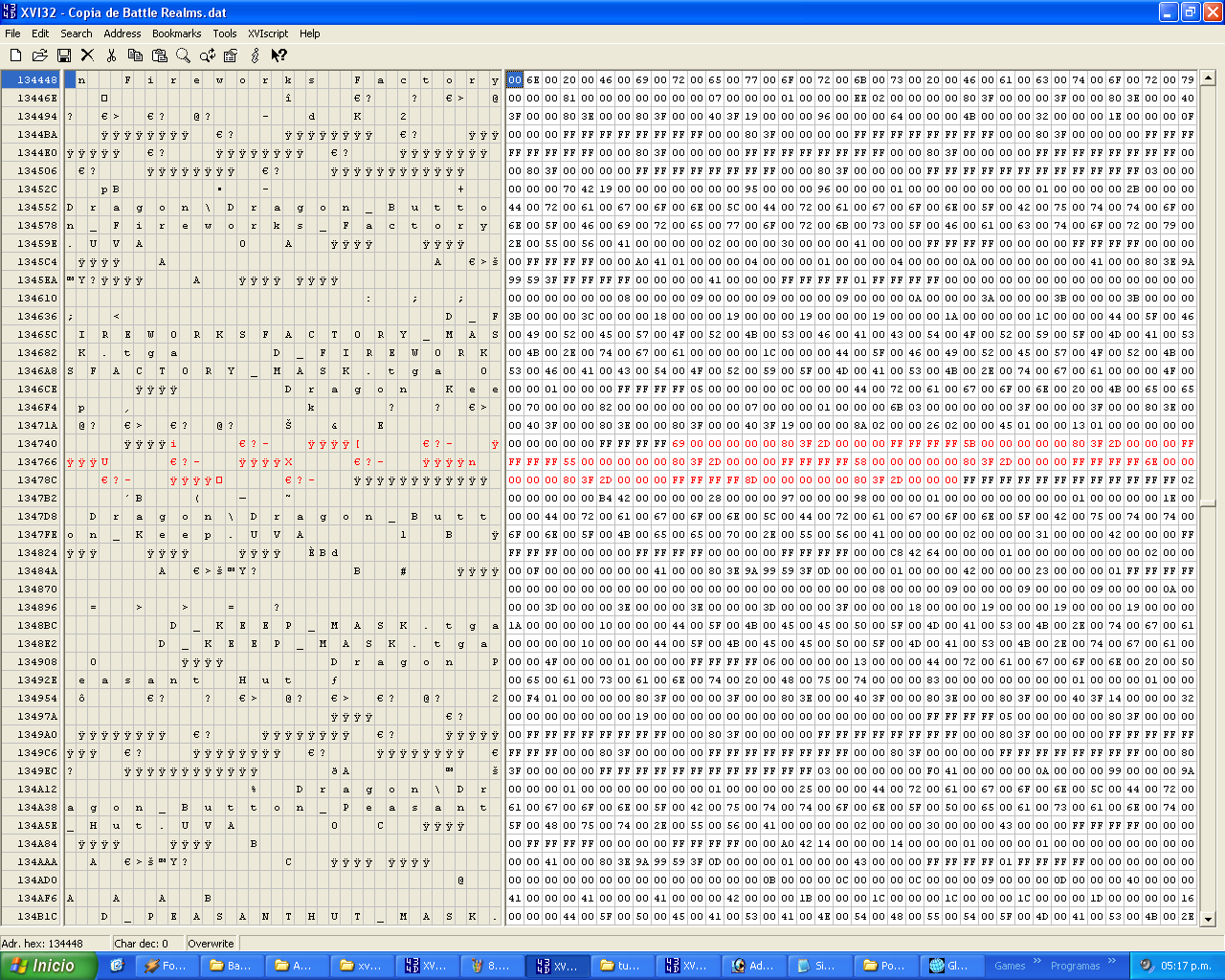Click the arrow-and-question-mark help icon
This screenshot has height=980, width=1225.
278,56
